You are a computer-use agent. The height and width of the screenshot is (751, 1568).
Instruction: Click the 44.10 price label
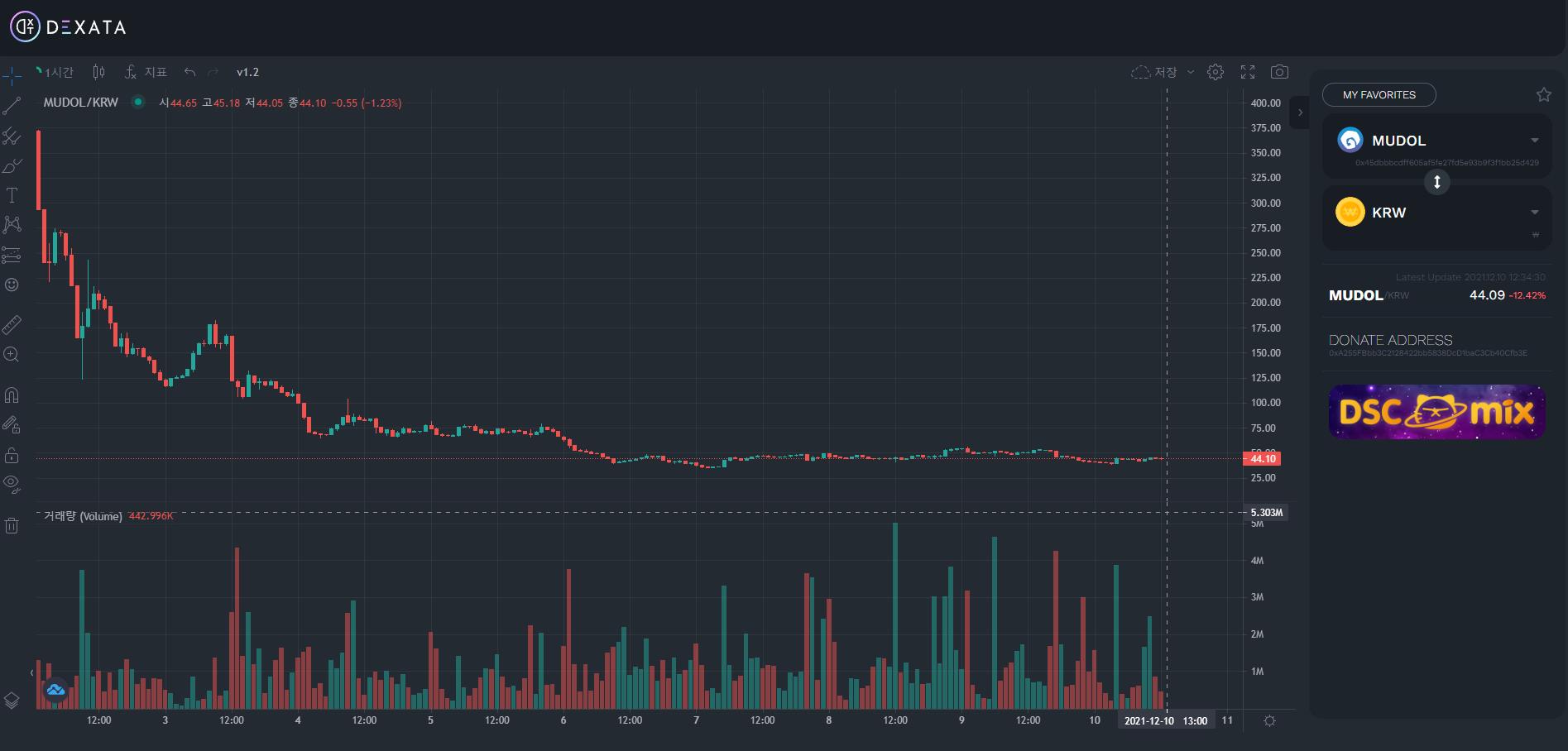(1262, 458)
